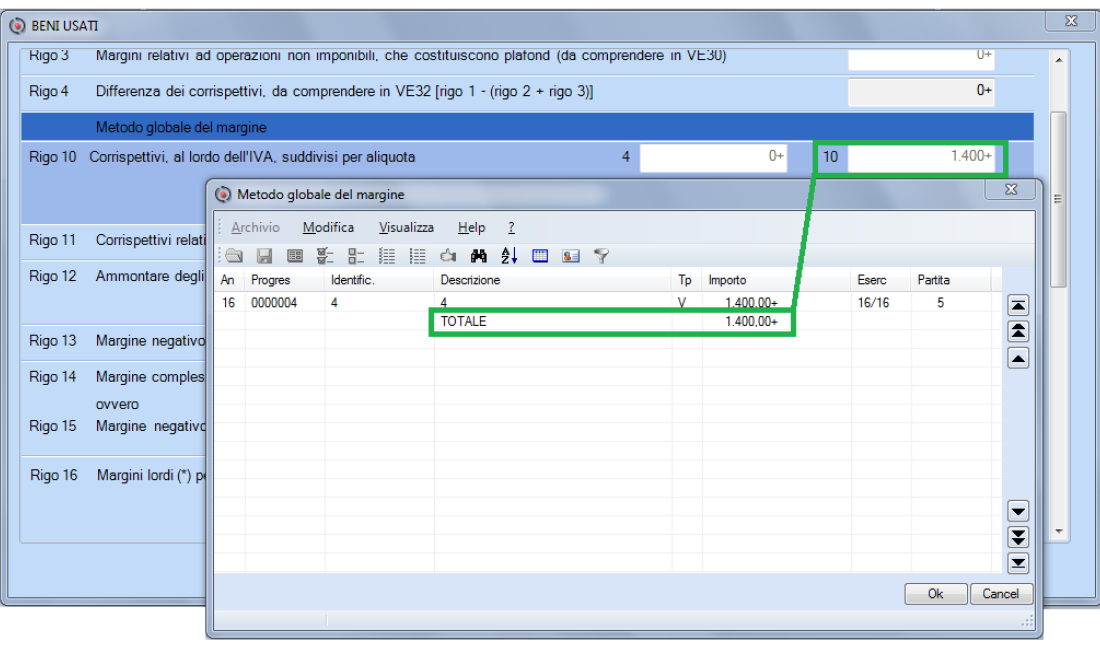Click the single down arrow navigation button
Viewport: 1100px width, 645px height.
[1018, 510]
